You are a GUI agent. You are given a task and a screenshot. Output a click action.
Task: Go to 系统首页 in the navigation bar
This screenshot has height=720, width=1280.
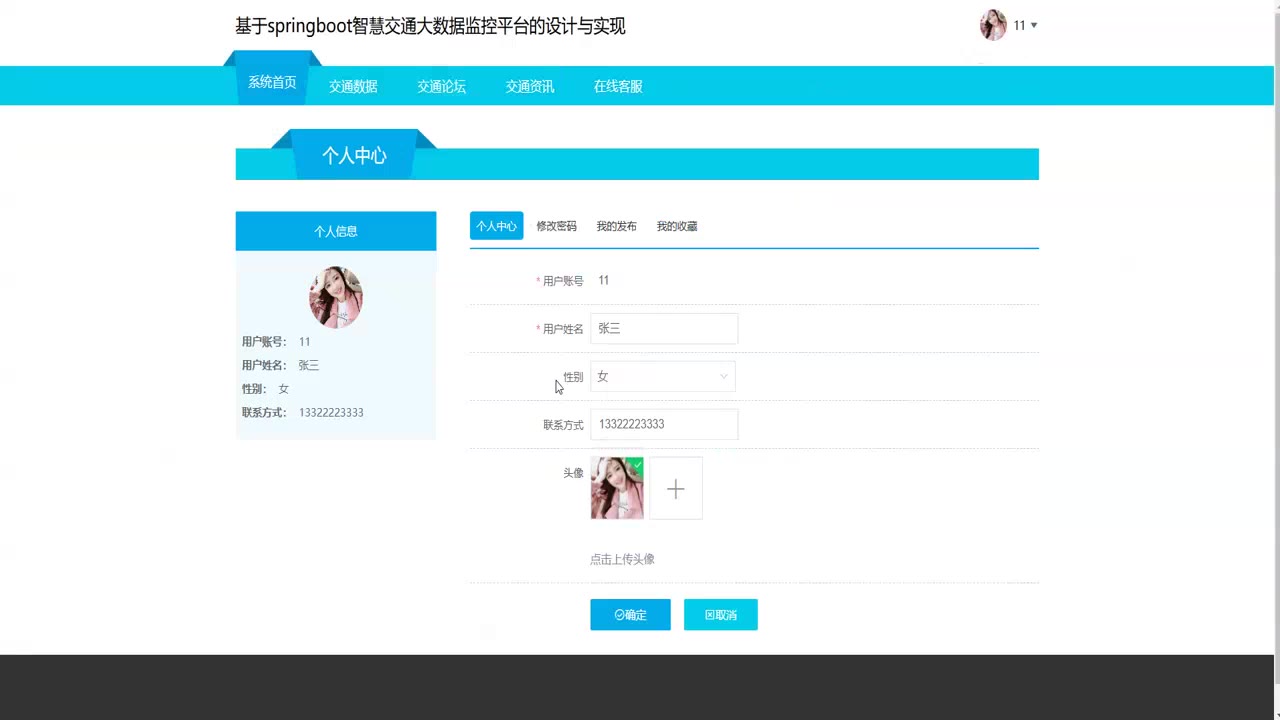click(x=272, y=83)
